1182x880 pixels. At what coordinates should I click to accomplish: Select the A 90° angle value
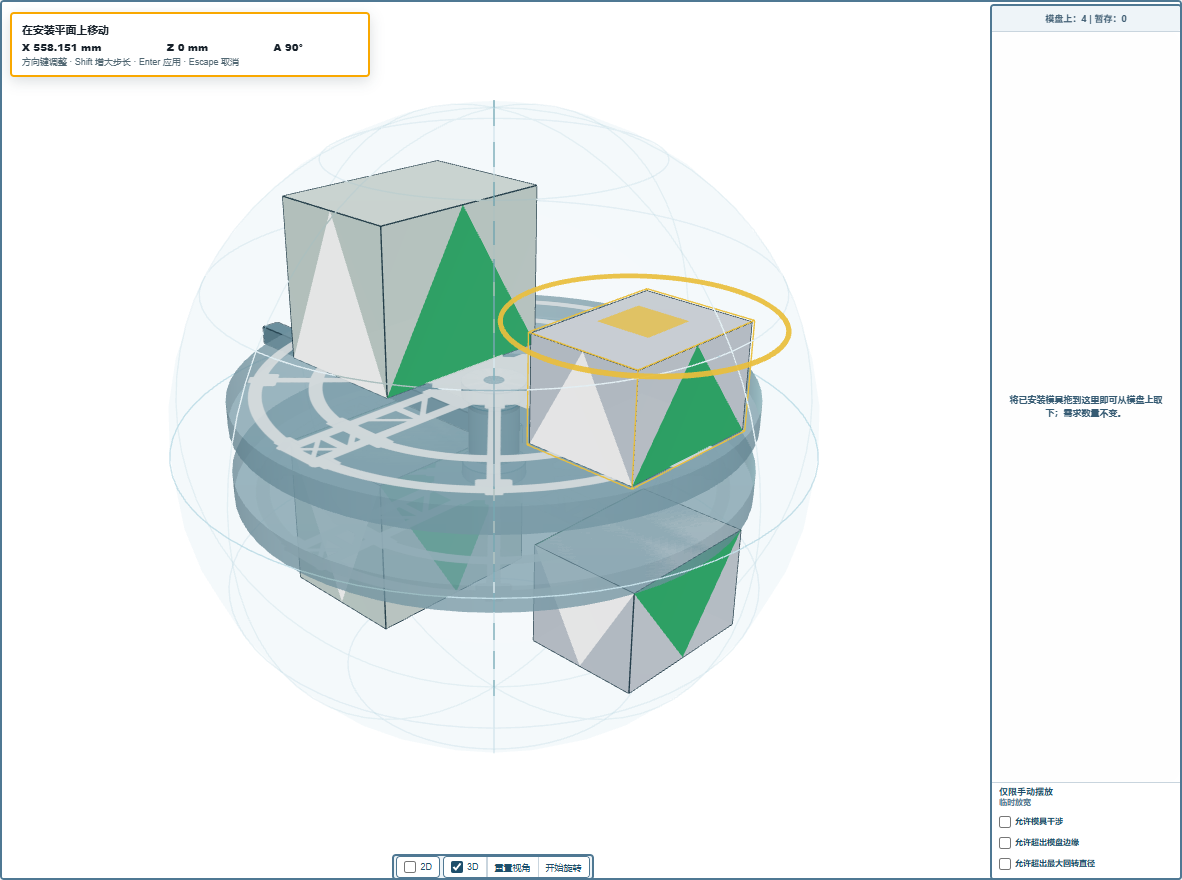tap(288, 48)
